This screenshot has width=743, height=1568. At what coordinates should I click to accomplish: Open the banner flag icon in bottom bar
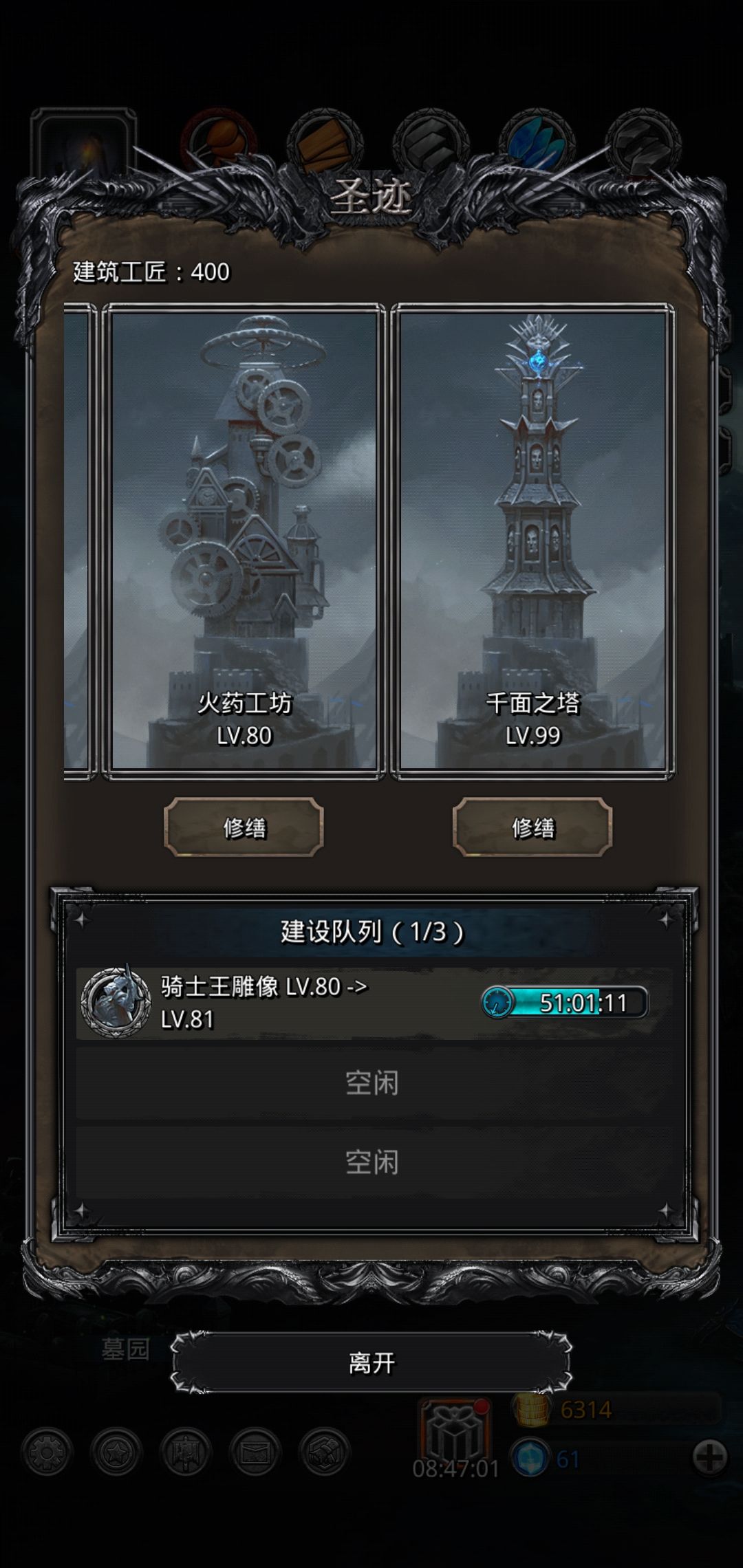[186, 1452]
